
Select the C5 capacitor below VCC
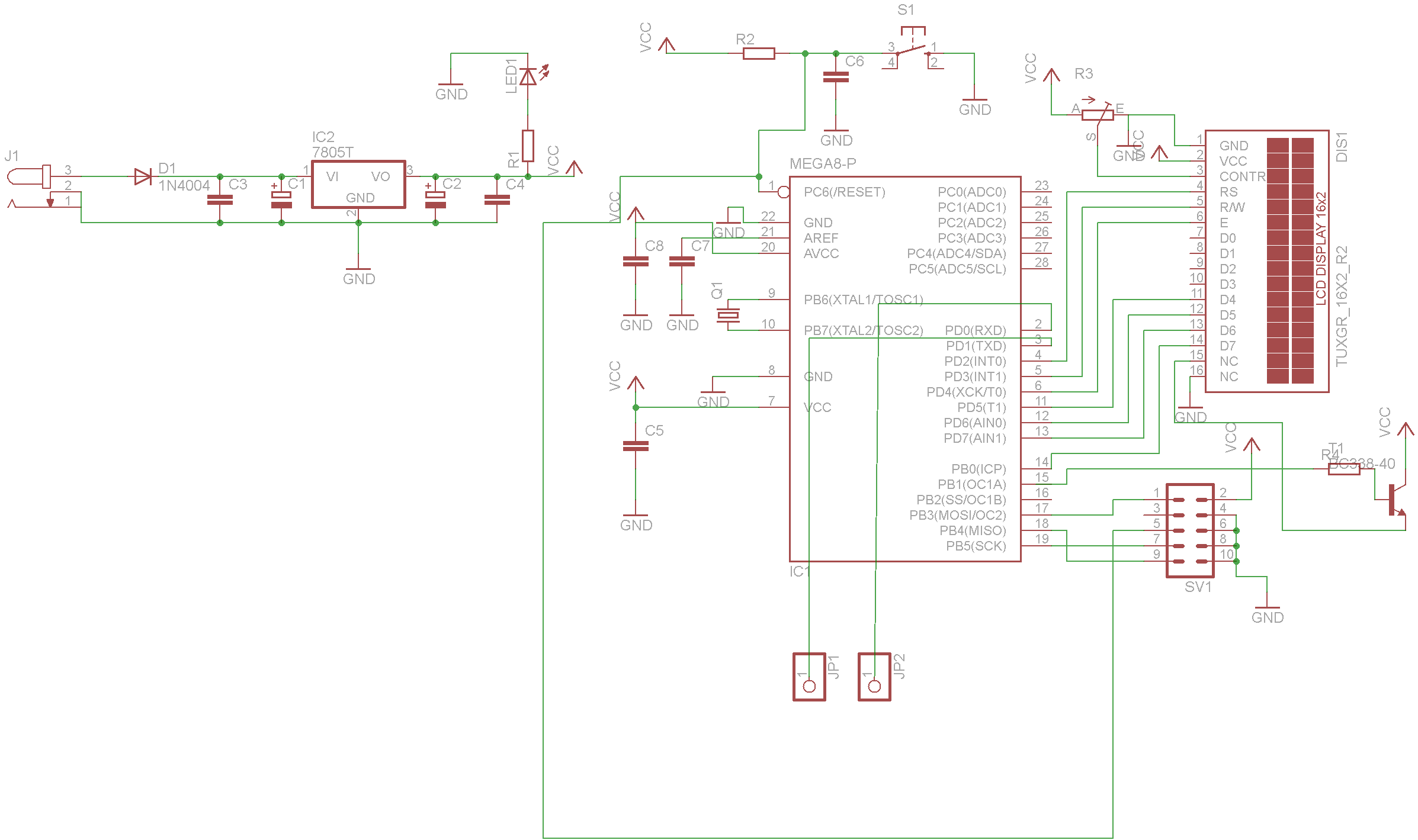click(636, 446)
